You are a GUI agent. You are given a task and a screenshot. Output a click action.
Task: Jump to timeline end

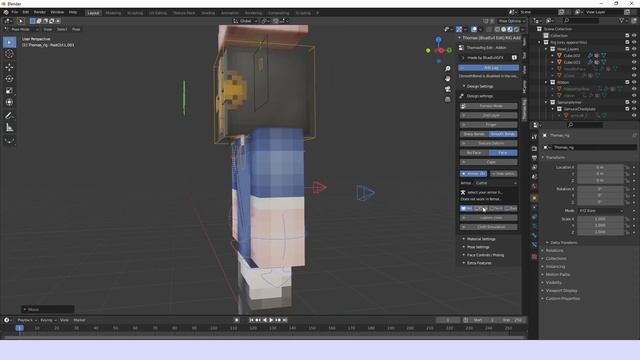point(285,320)
